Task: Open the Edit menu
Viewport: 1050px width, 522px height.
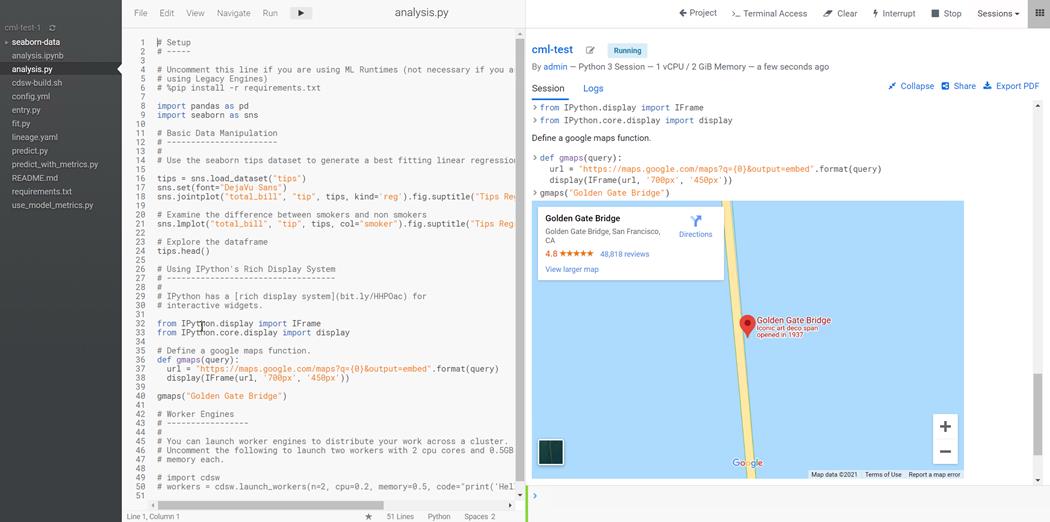Action: point(167,13)
